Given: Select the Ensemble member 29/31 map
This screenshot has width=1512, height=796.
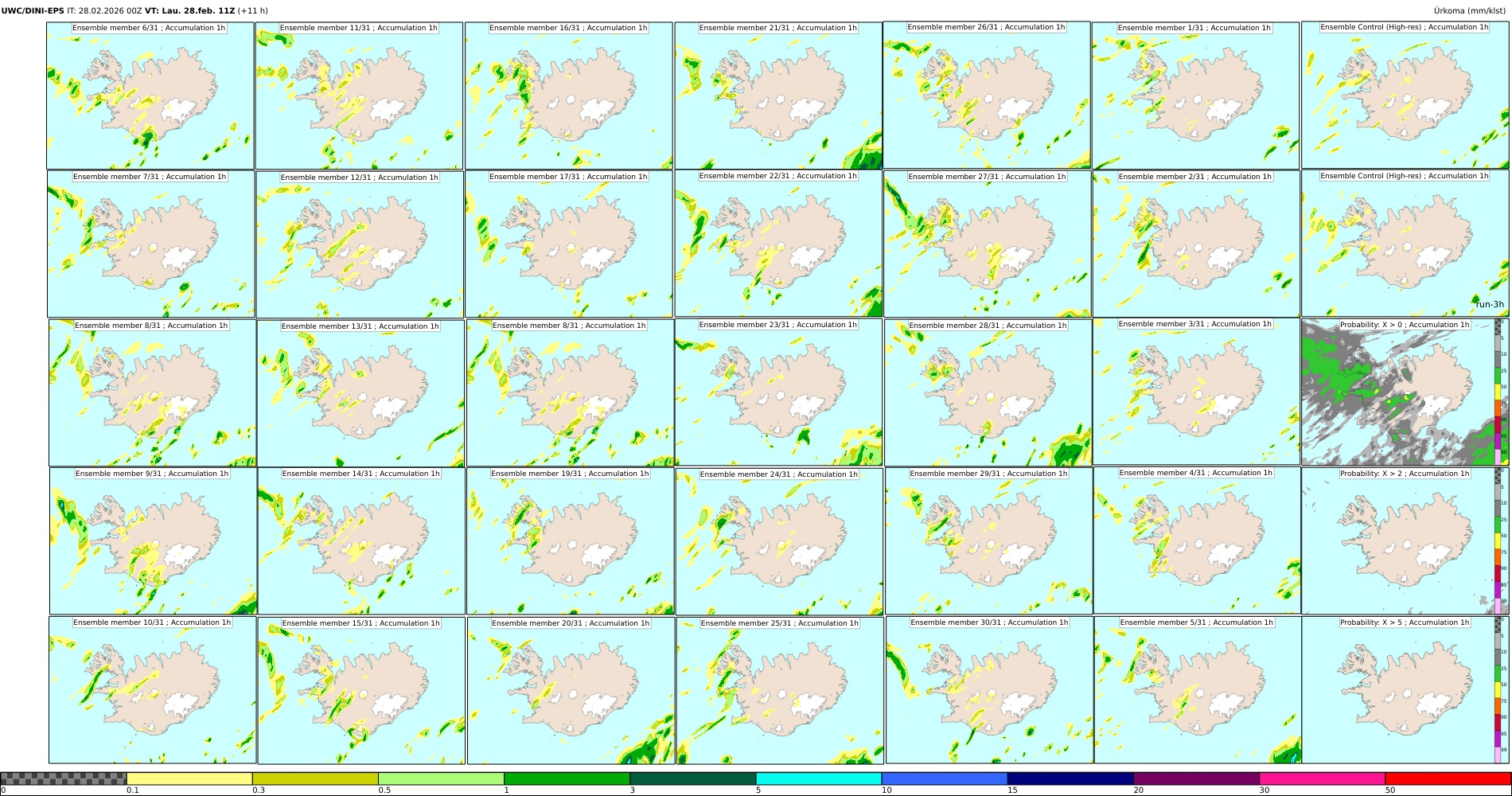Looking at the screenshot, I should (x=989, y=541).
